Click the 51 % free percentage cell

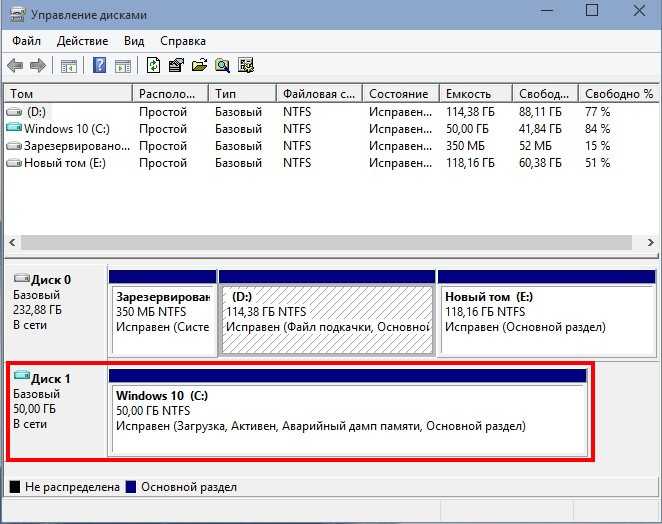pyautogui.click(x=597, y=163)
